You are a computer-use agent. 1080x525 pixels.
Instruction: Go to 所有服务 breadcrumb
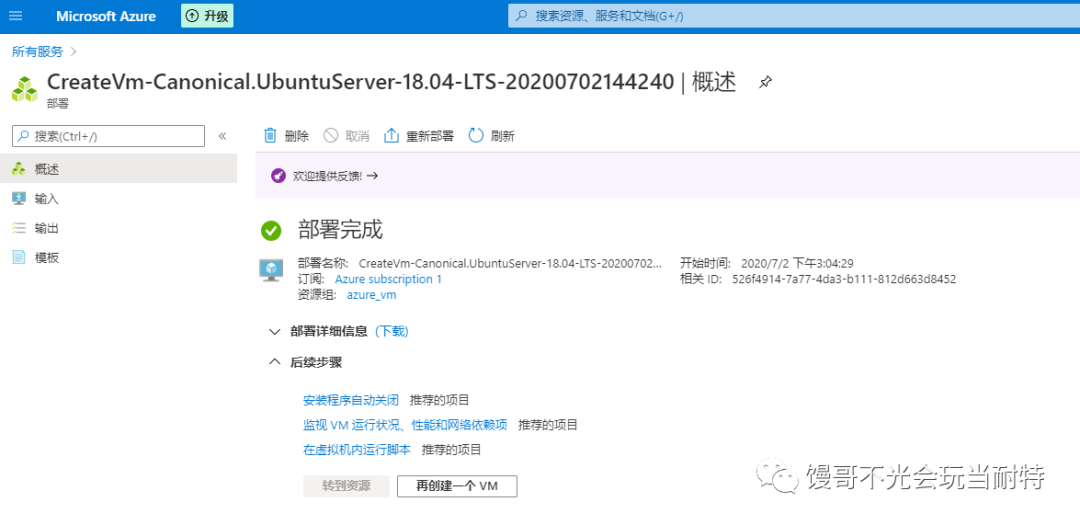[x=37, y=51]
